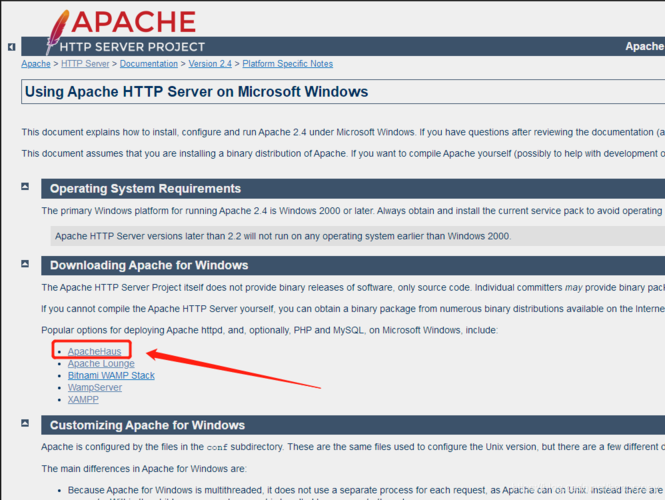The width and height of the screenshot is (665, 500).
Task: Click the Apache feather logo
Action: 57,32
